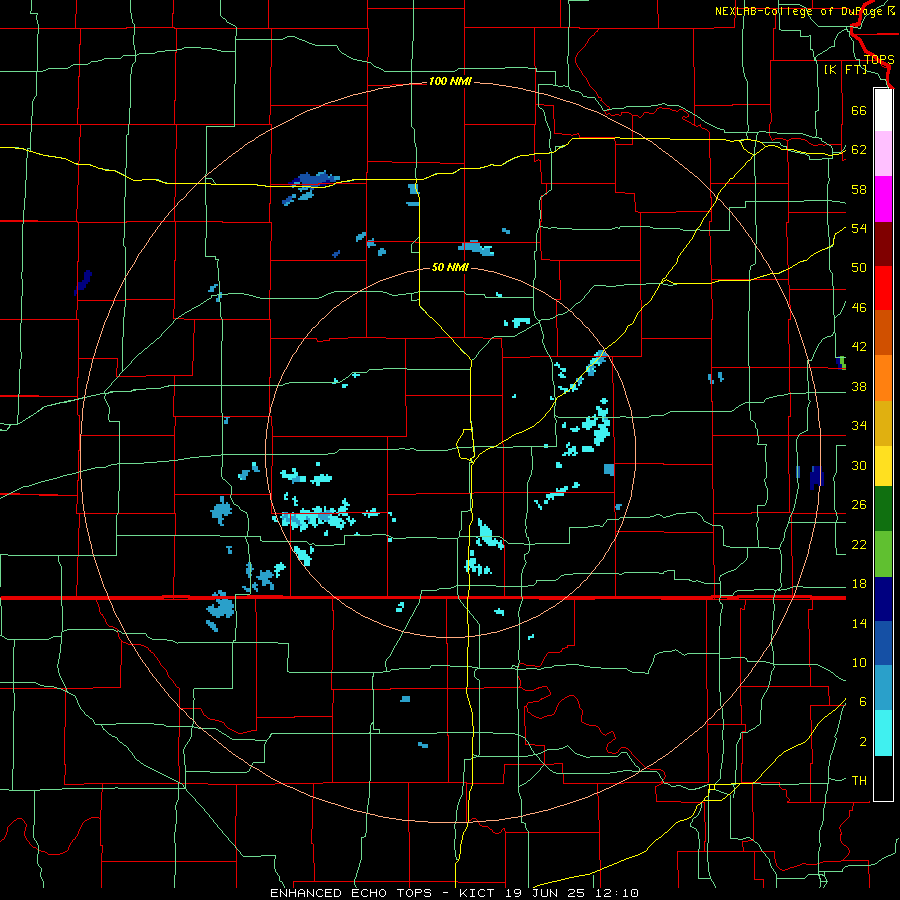Click the '62' scale label
Viewport: 900px width, 900px height.
(859, 150)
